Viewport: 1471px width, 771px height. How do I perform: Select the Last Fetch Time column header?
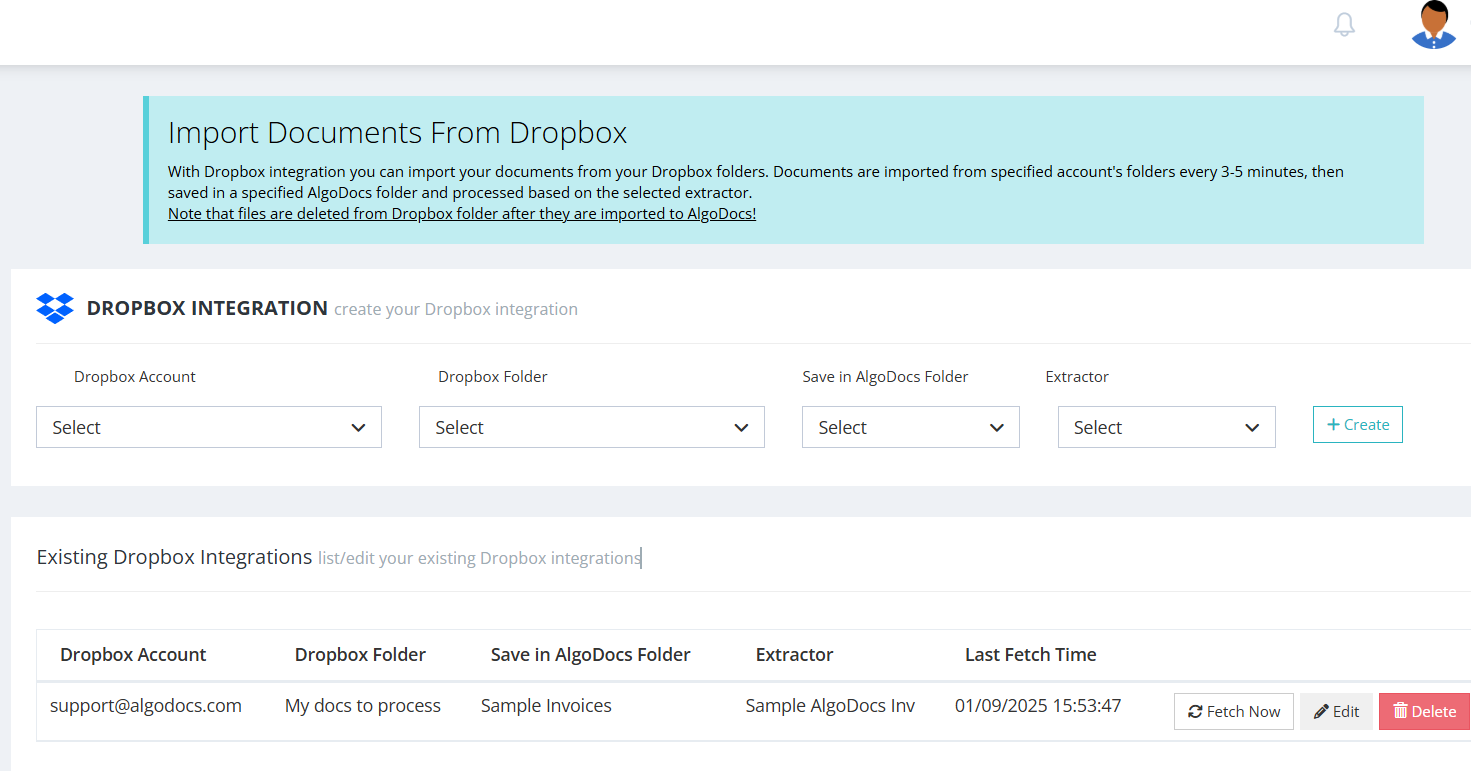pyautogui.click(x=1030, y=654)
